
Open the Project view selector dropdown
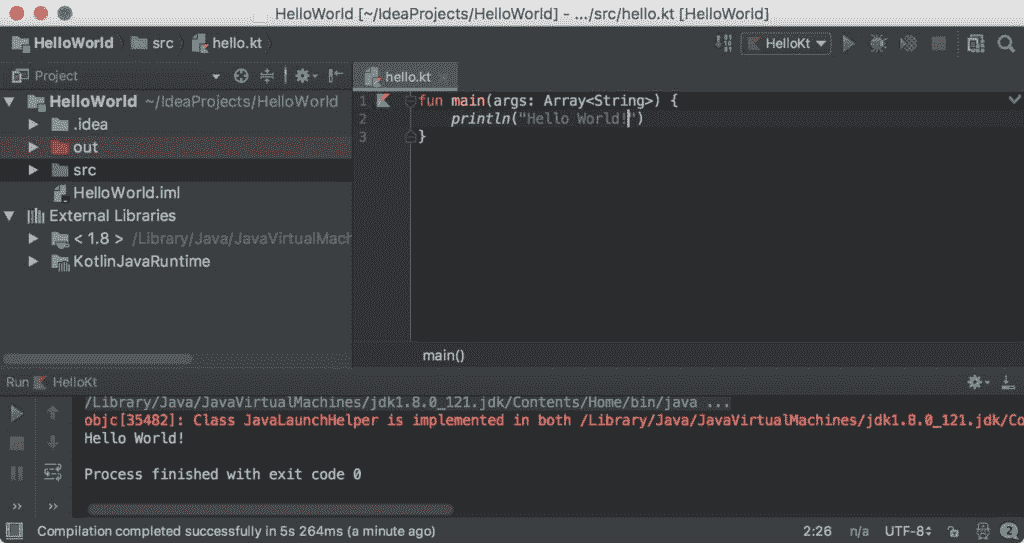click(216, 76)
